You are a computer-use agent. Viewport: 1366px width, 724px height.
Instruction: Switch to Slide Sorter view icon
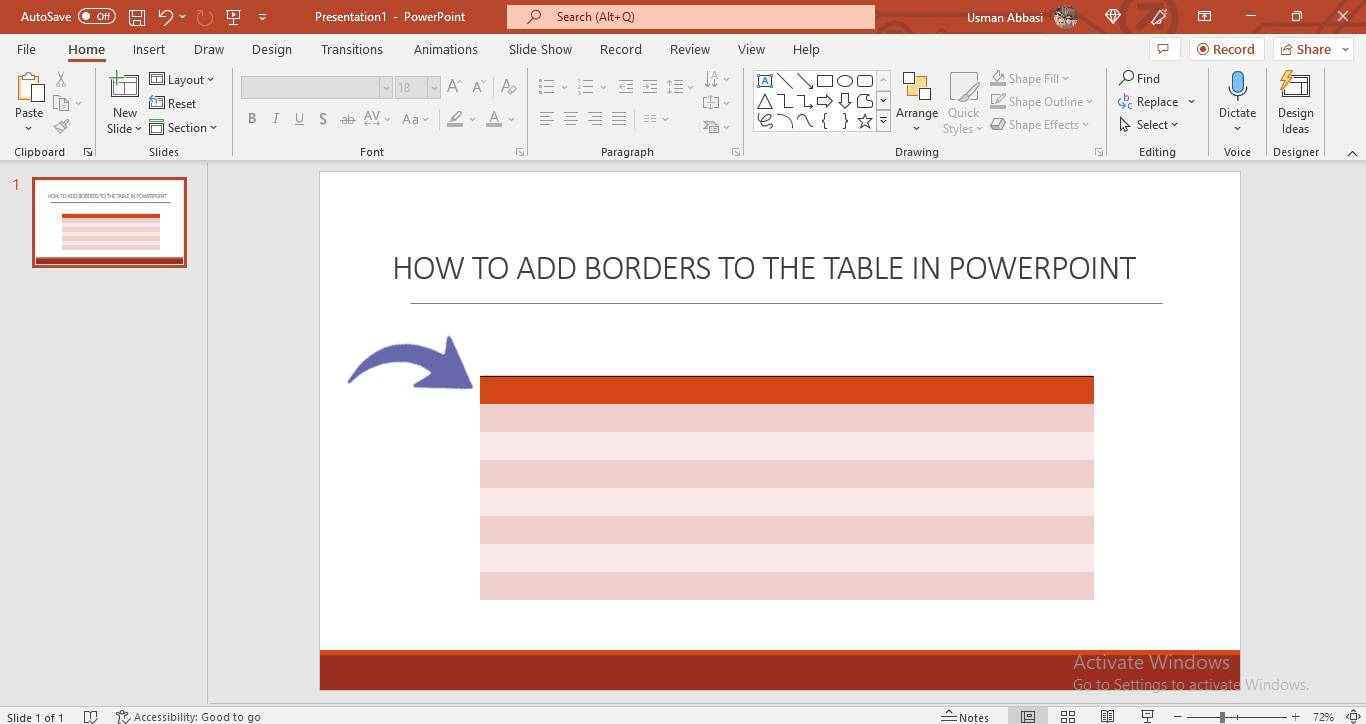[x=1068, y=717]
